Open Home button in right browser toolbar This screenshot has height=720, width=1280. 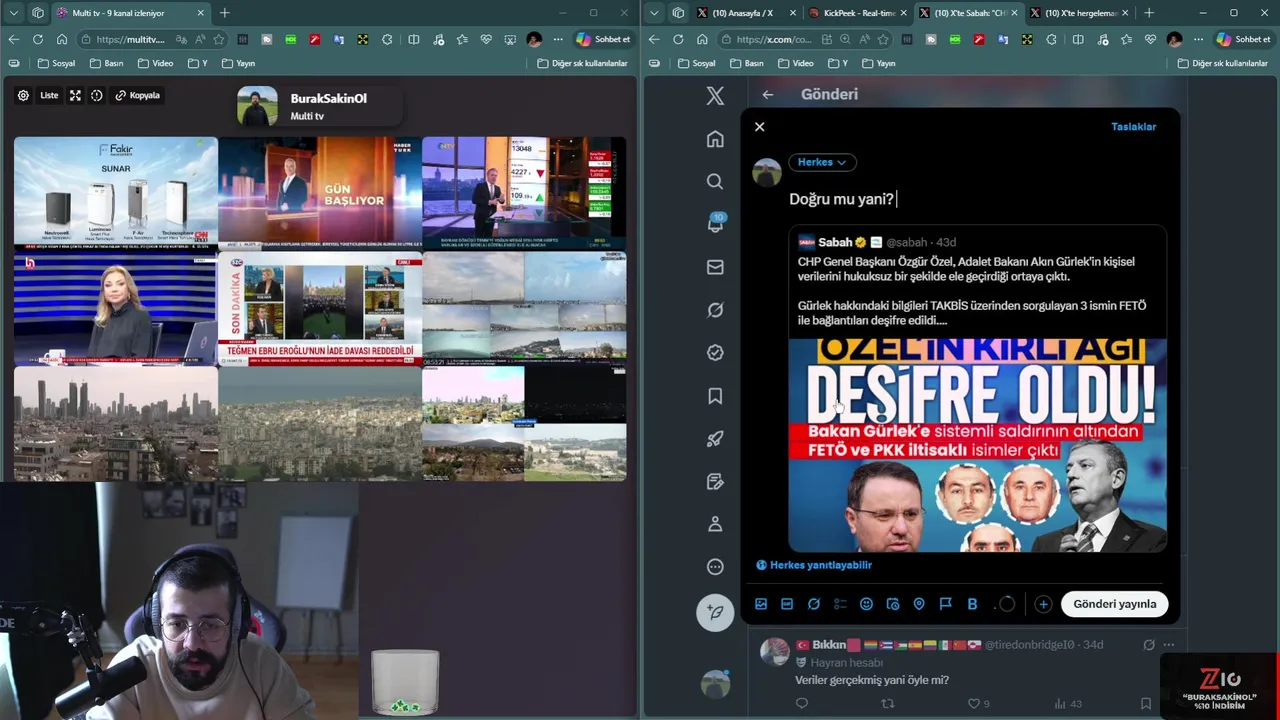[x=702, y=39]
